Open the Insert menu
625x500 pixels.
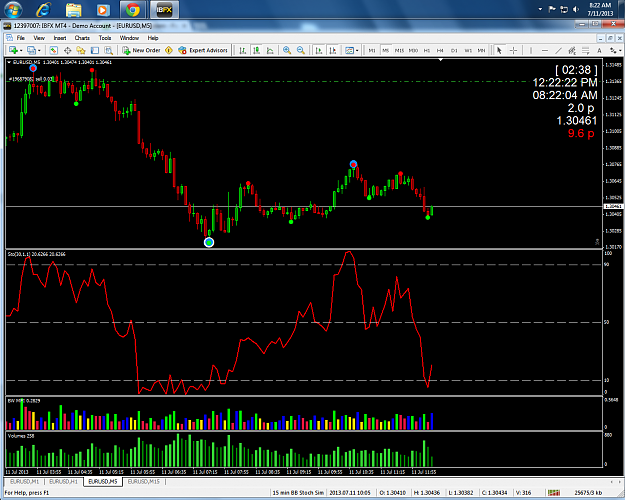(60, 38)
